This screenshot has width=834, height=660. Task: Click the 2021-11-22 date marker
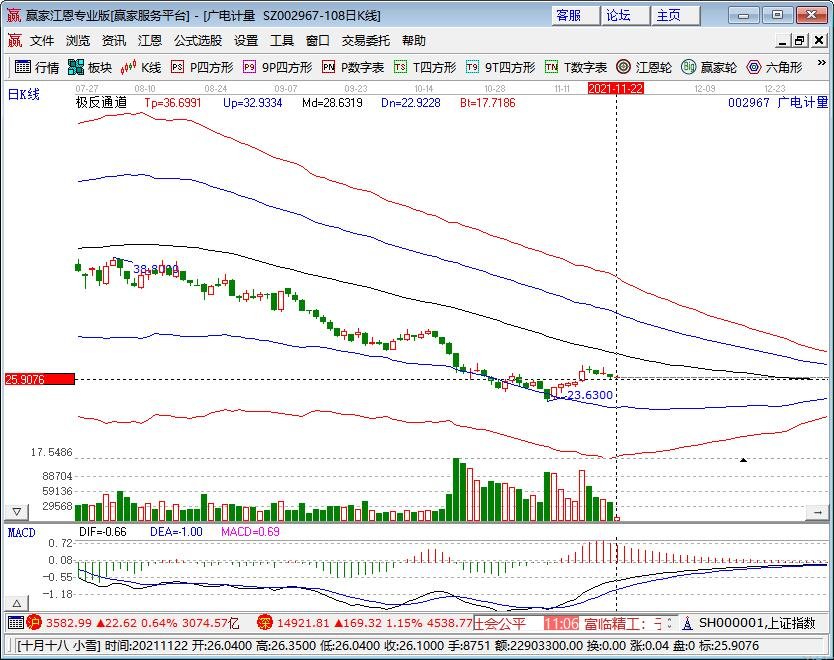tap(616, 88)
